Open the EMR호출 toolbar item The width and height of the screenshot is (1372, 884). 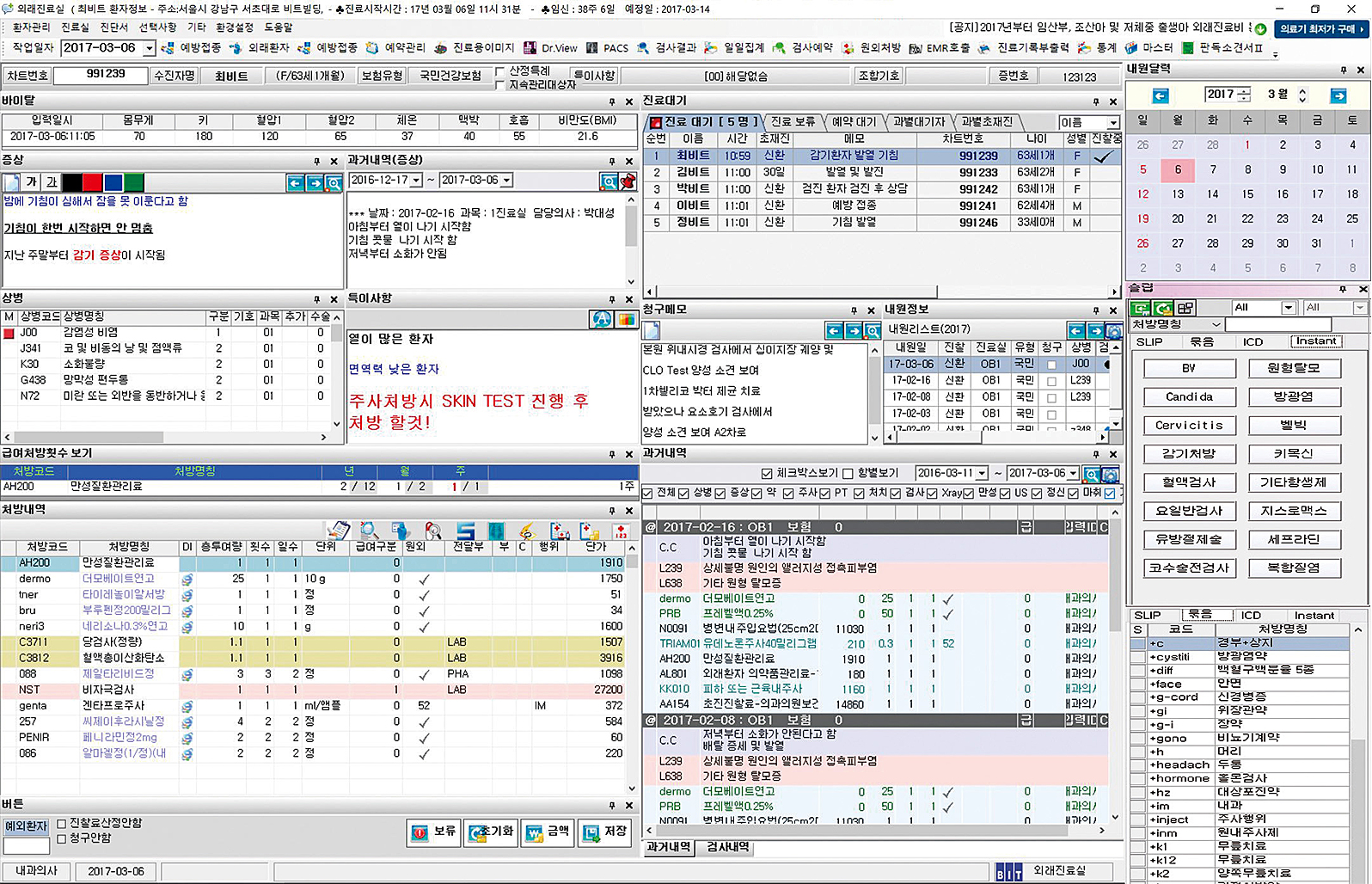(940, 48)
